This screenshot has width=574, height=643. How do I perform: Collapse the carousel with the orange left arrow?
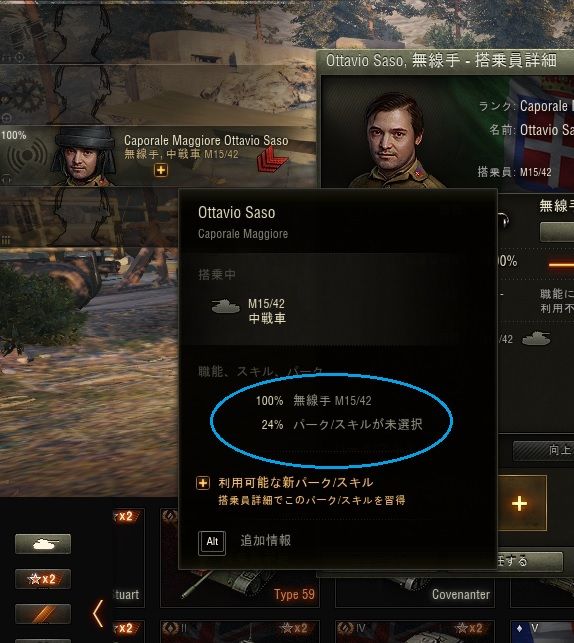coord(98,613)
